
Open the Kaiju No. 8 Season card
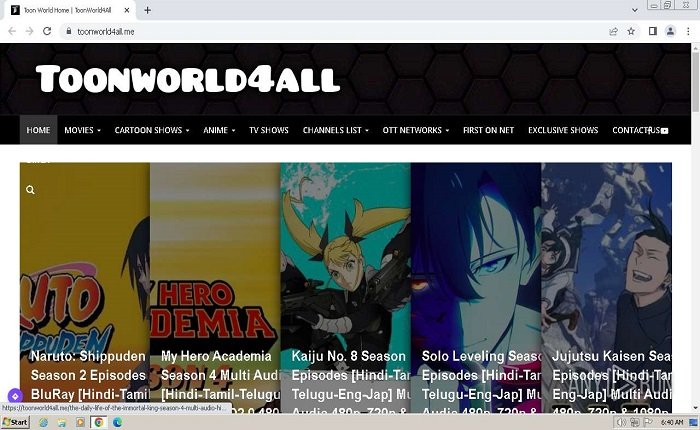(x=346, y=288)
